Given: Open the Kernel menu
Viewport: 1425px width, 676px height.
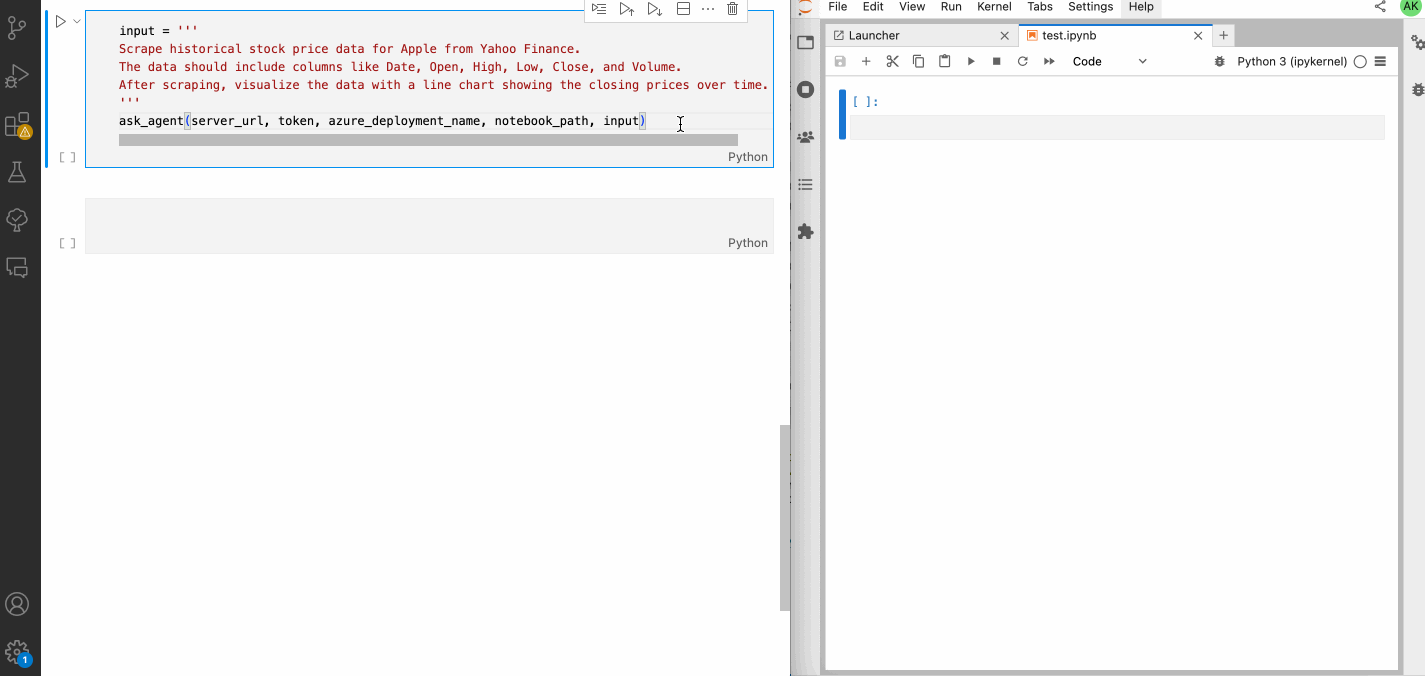Looking at the screenshot, I should pos(994,7).
